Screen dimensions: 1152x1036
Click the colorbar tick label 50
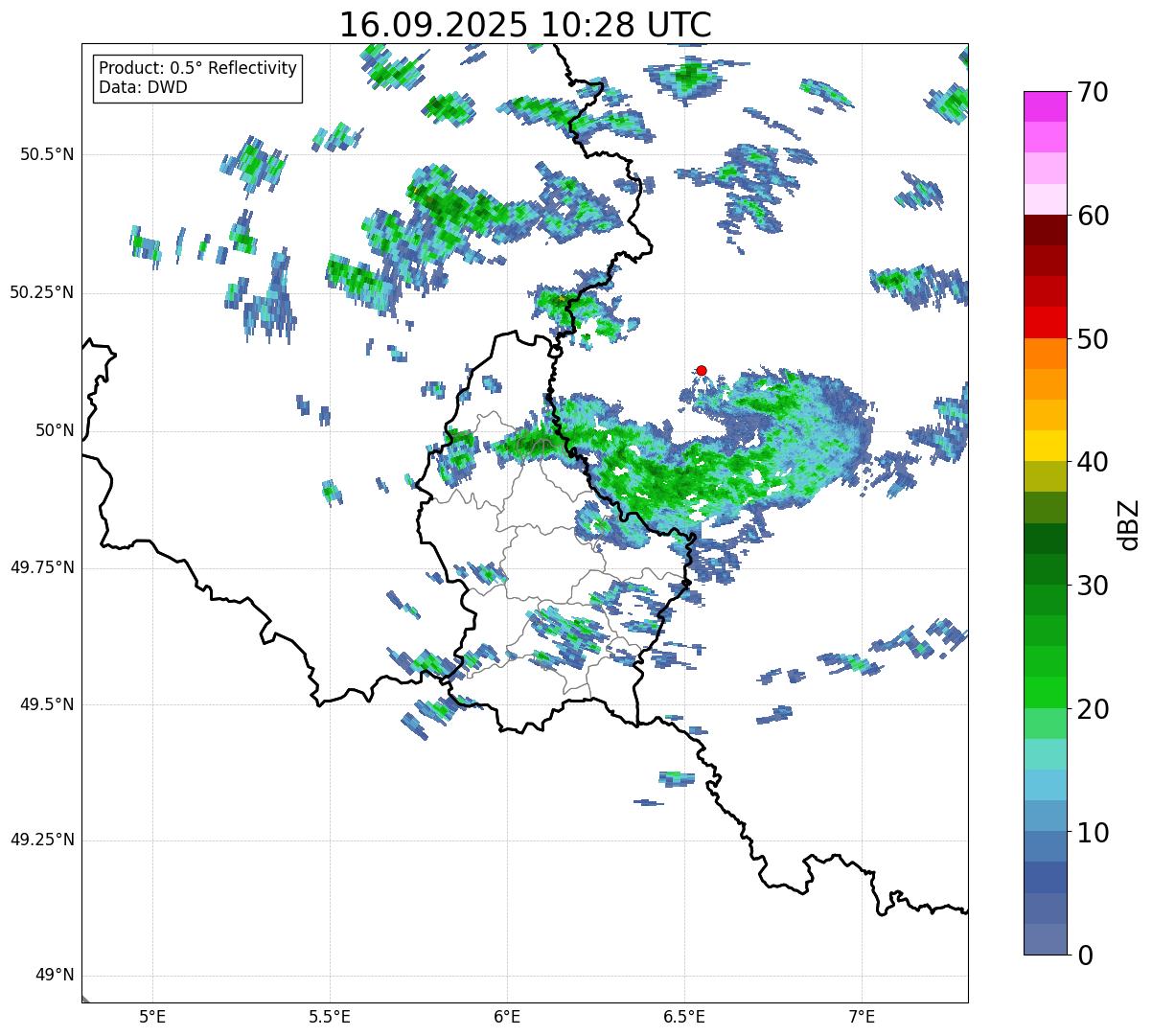1092,339
